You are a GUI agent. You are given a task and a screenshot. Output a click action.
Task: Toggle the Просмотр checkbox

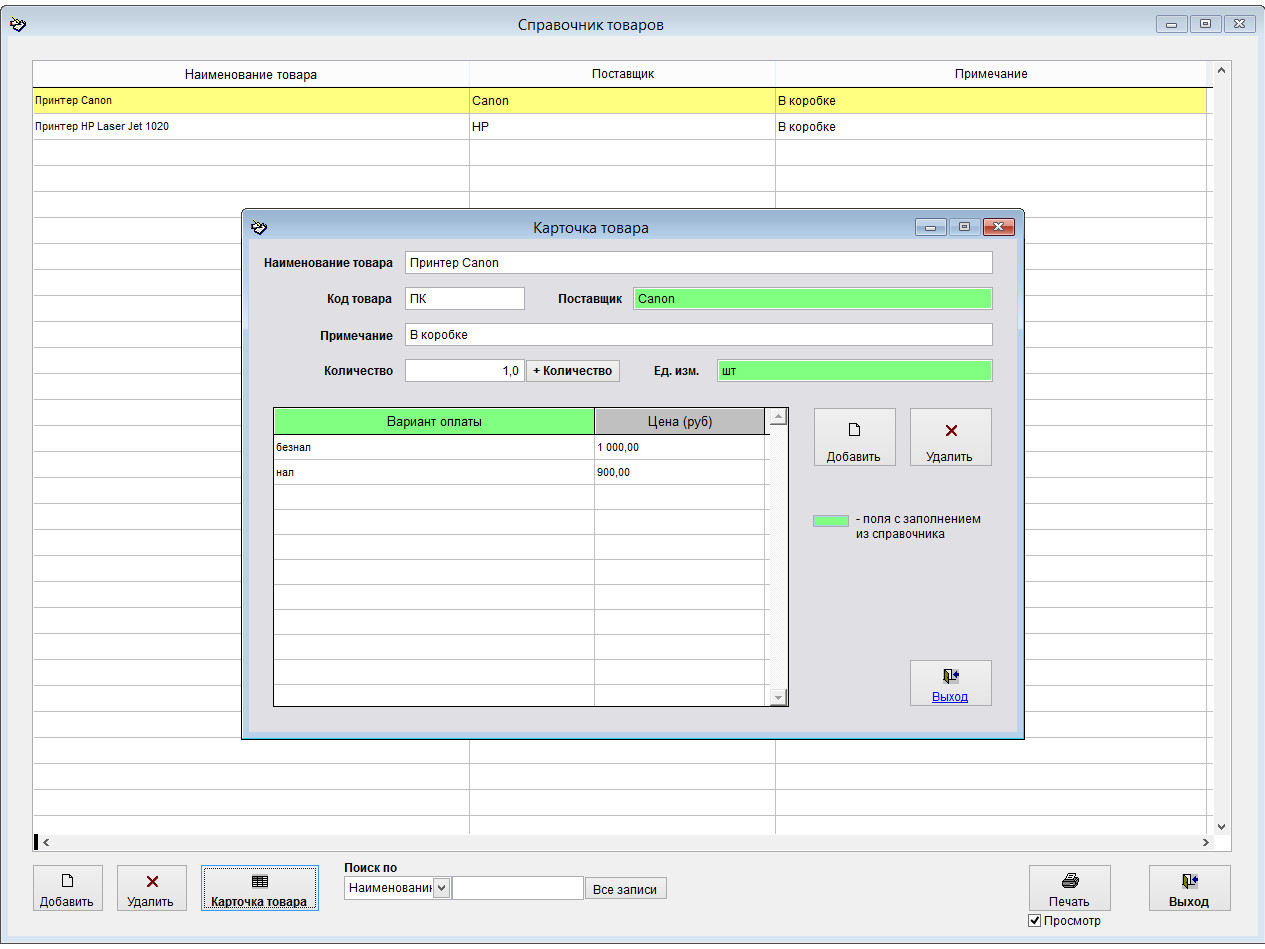tap(1035, 921)
